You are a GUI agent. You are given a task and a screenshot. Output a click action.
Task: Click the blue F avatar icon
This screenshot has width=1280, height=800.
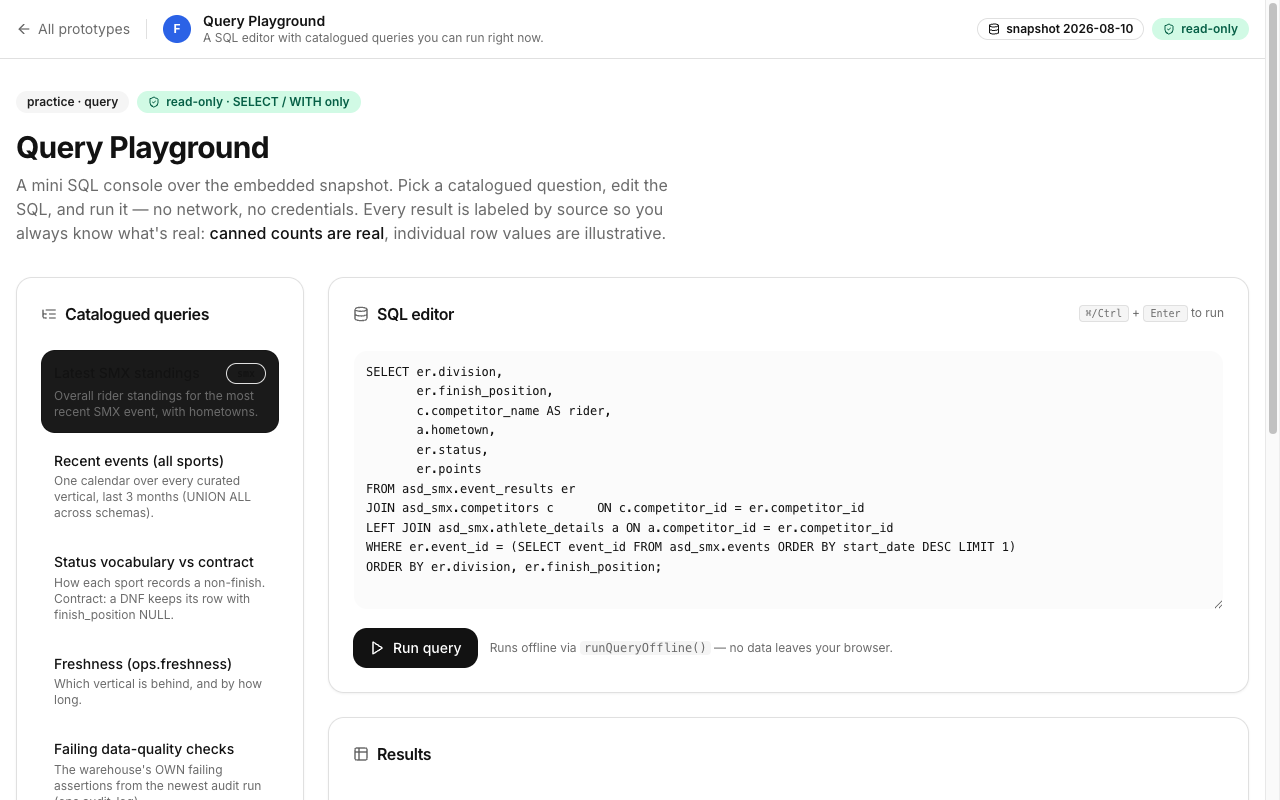pos(177,29)
